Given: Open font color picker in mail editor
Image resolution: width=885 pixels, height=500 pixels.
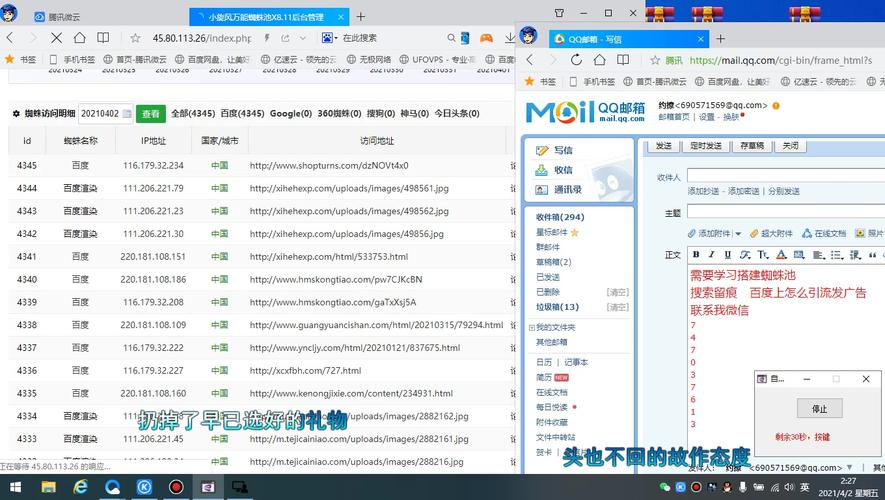Looking at the screenshot, I should [781, 255].
